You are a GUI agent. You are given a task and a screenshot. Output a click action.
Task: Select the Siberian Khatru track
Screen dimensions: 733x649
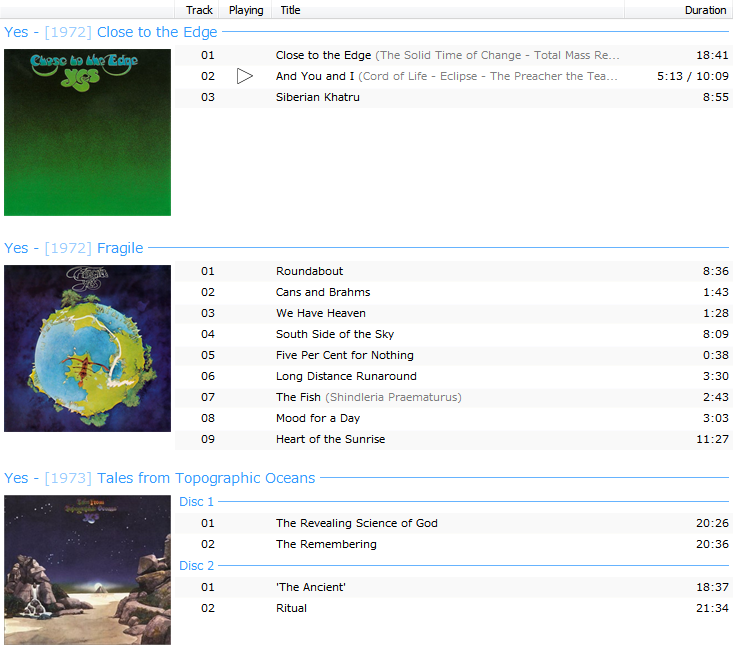point(454,97)
